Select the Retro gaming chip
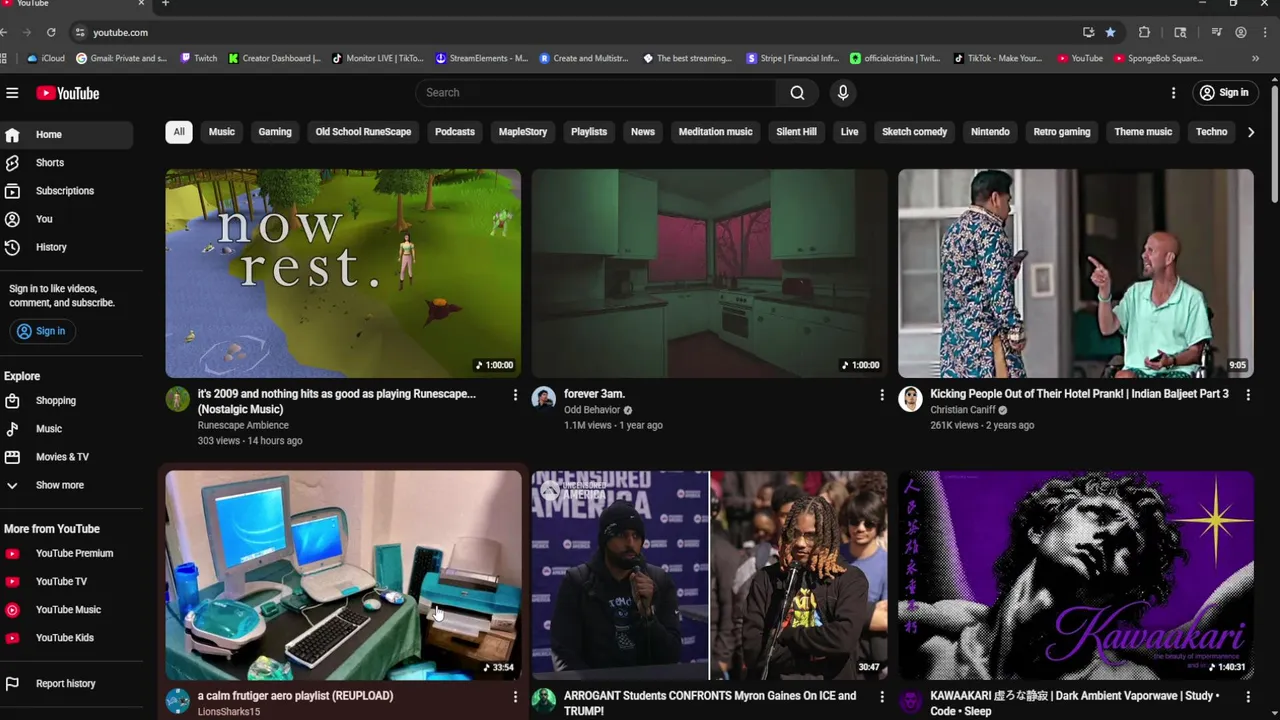The width and height of the screenshot is (1280, 720). [1062, 132]
